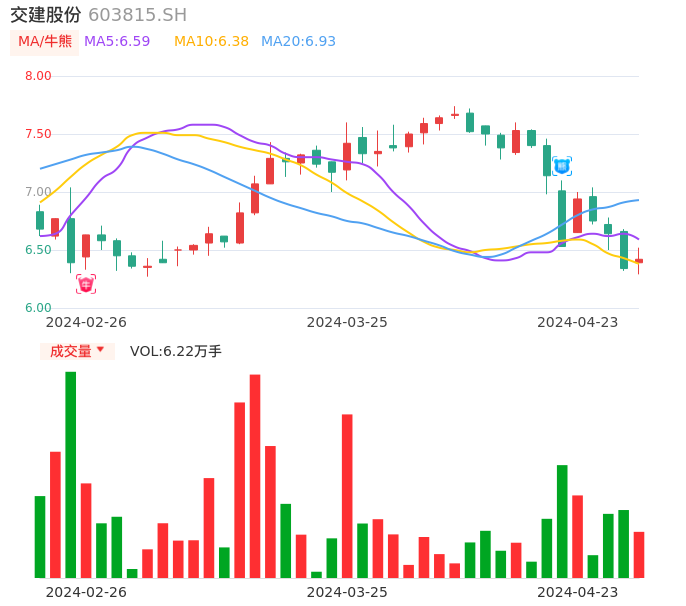
Task: Click the tallest green volume bar
Action: pyautogui.click(x=71, y=474)
